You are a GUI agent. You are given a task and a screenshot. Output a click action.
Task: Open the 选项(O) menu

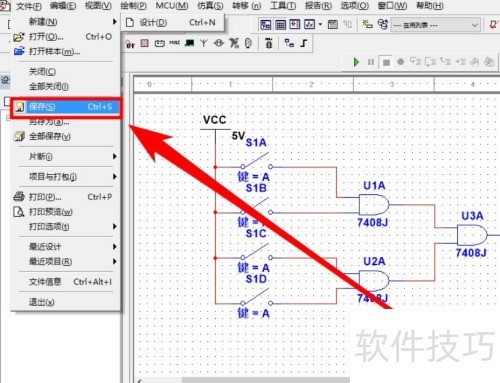[355, 6]
